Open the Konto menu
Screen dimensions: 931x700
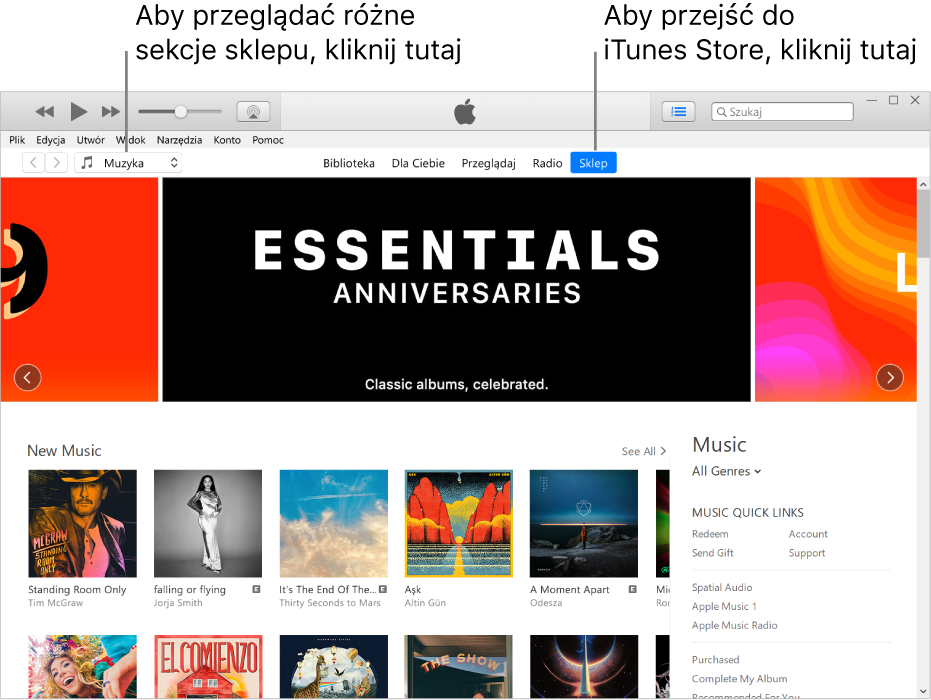tap(227, 140)
